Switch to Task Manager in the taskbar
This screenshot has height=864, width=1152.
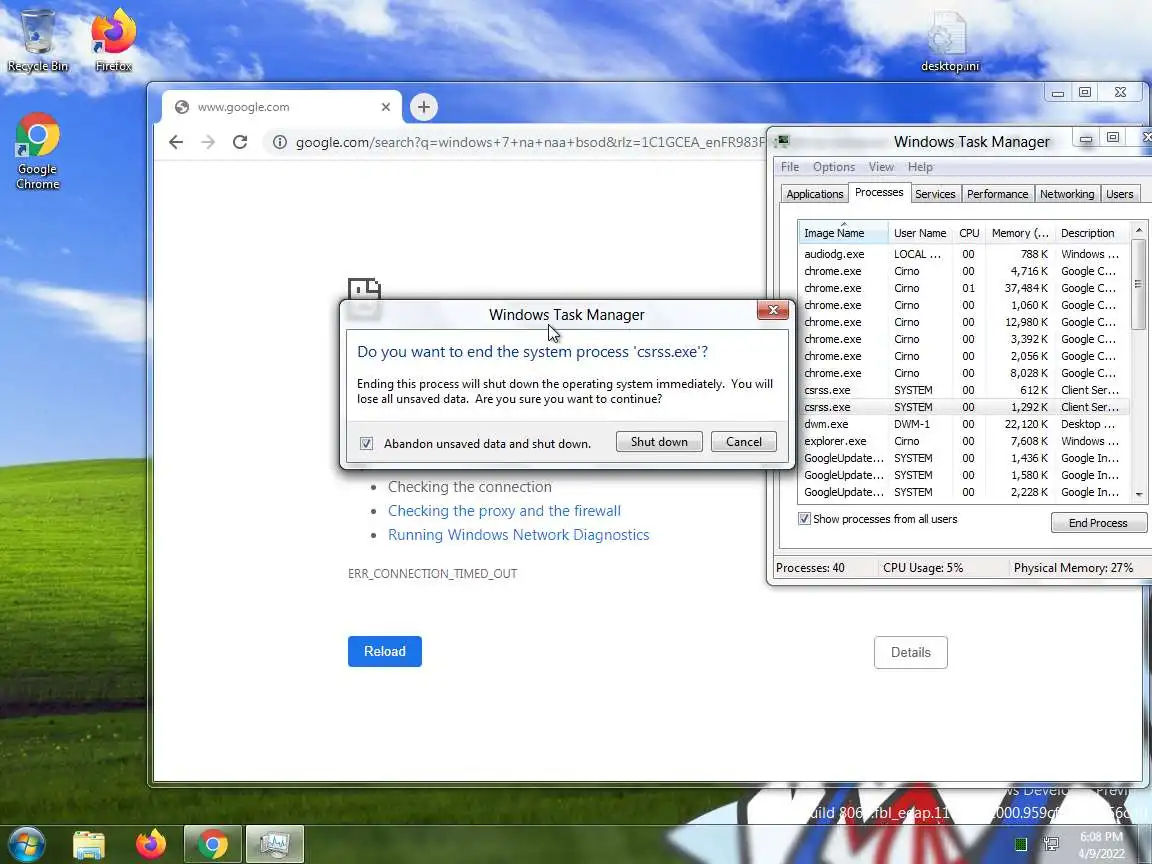pos(274,845)
